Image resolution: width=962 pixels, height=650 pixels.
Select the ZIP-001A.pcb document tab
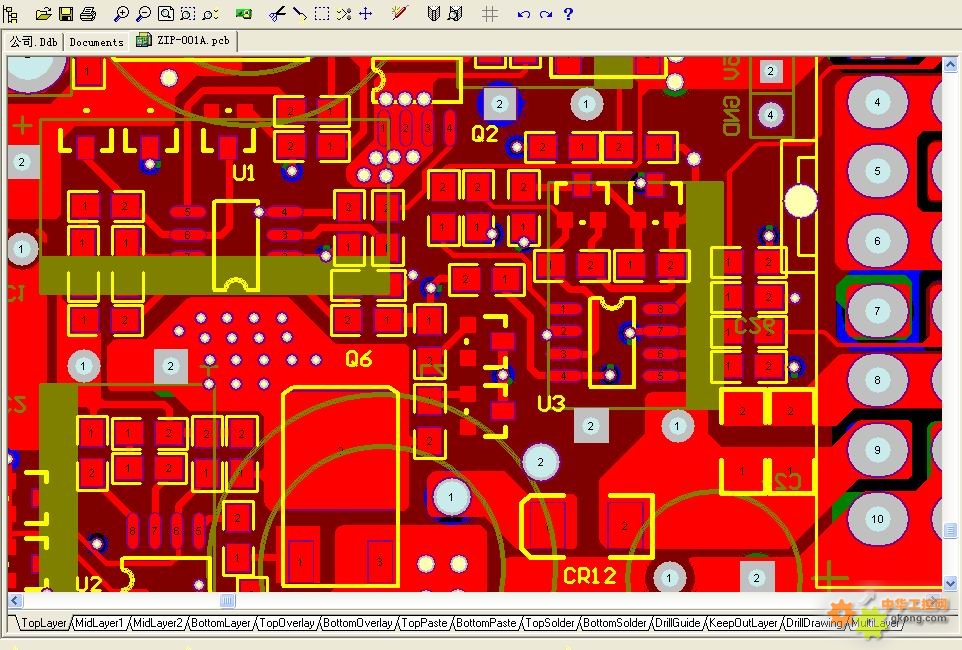click(184, 41)
